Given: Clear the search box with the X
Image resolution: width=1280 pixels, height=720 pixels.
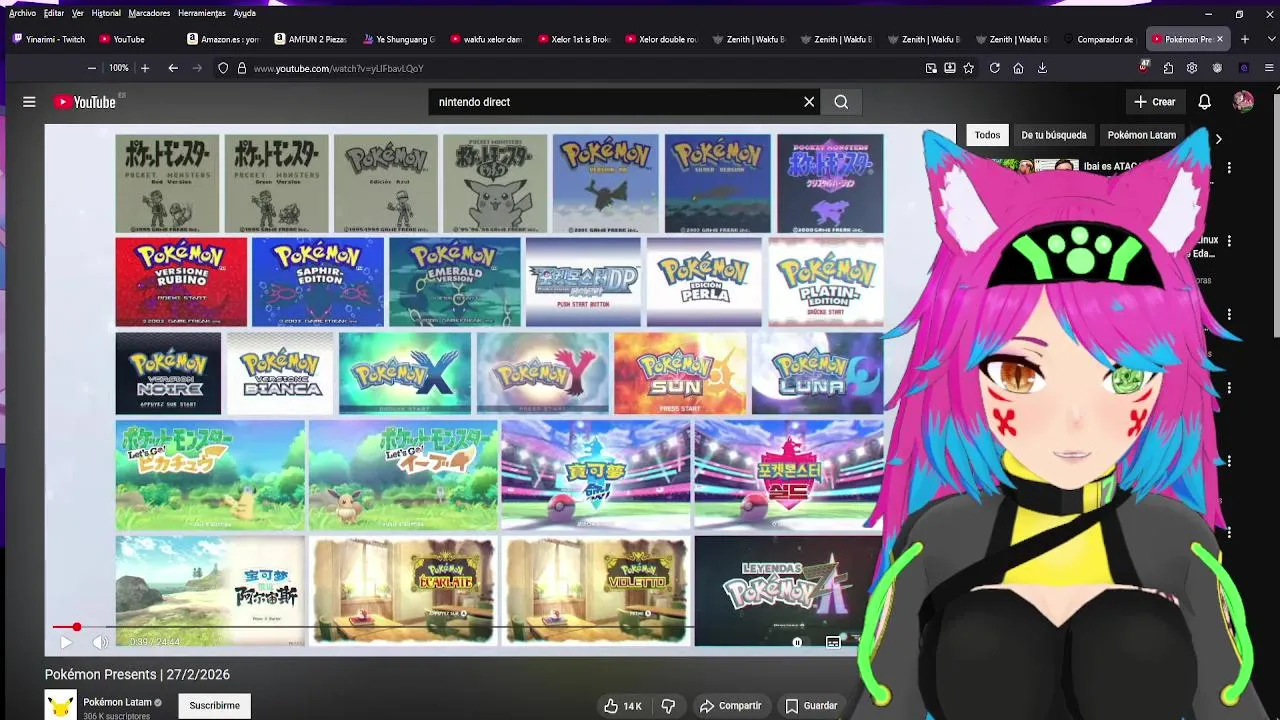Looking at the screenshot, I should pos(809,102).
